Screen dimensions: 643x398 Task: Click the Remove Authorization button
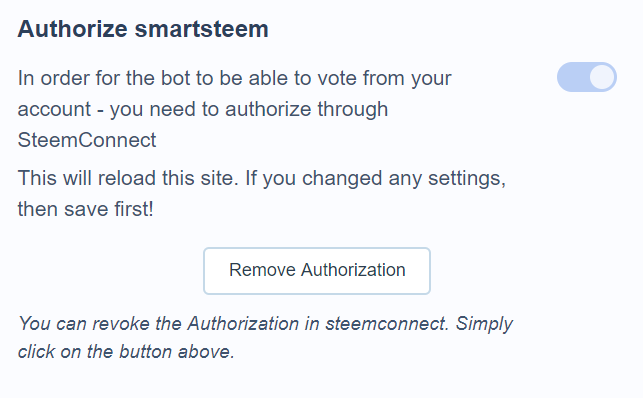pyautogui.click(x=317, y=271)
